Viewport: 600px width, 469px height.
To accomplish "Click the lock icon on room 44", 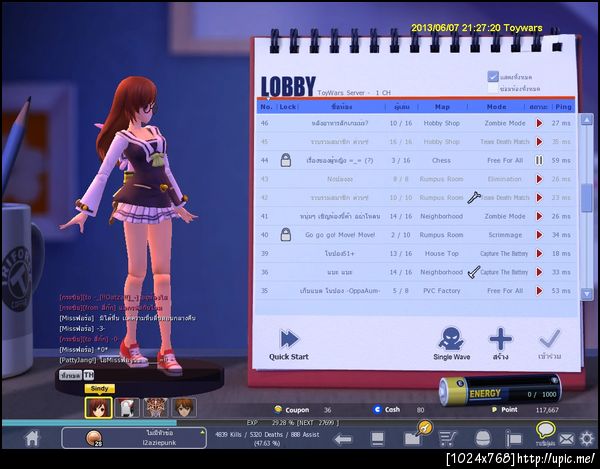I will coord(286,160).
